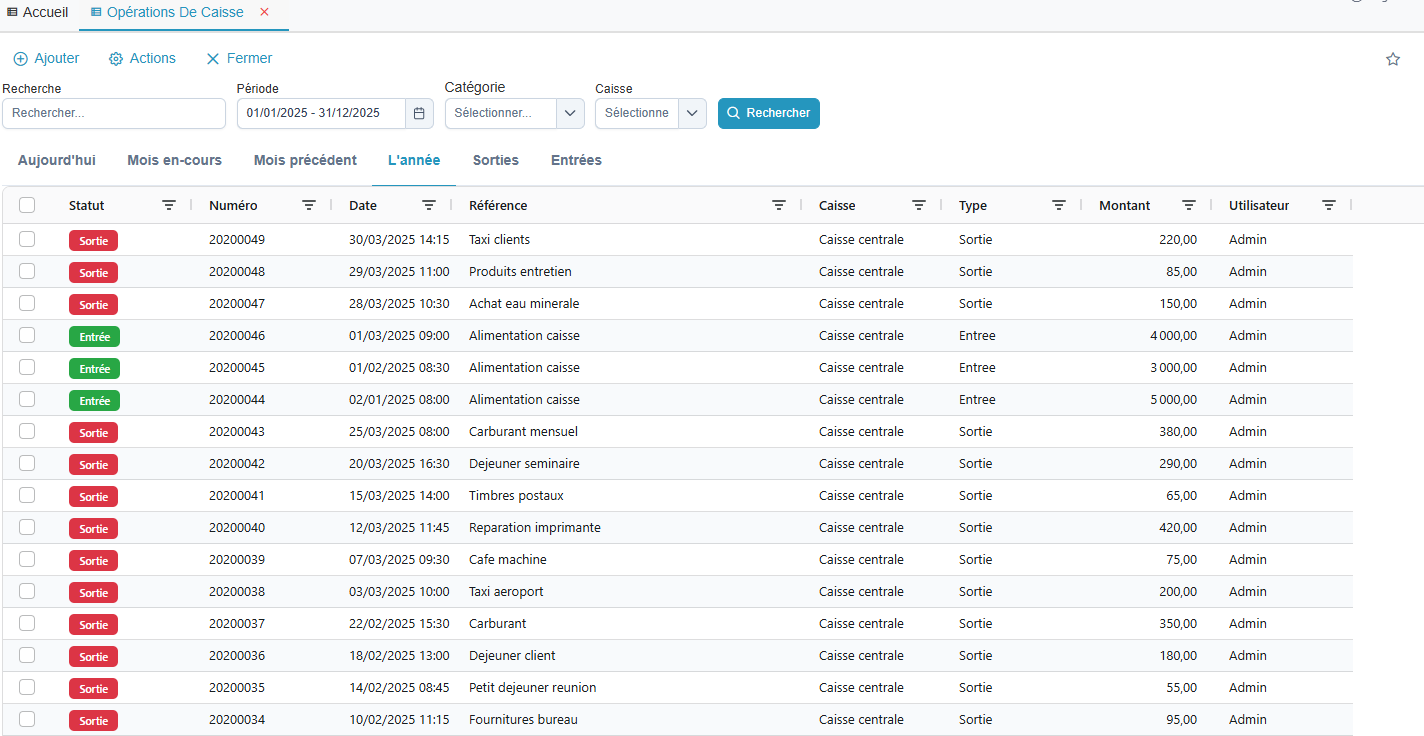The image size is (1424, 736).
Task: Open the Statut column filter icon
Action: pos(169,205)
